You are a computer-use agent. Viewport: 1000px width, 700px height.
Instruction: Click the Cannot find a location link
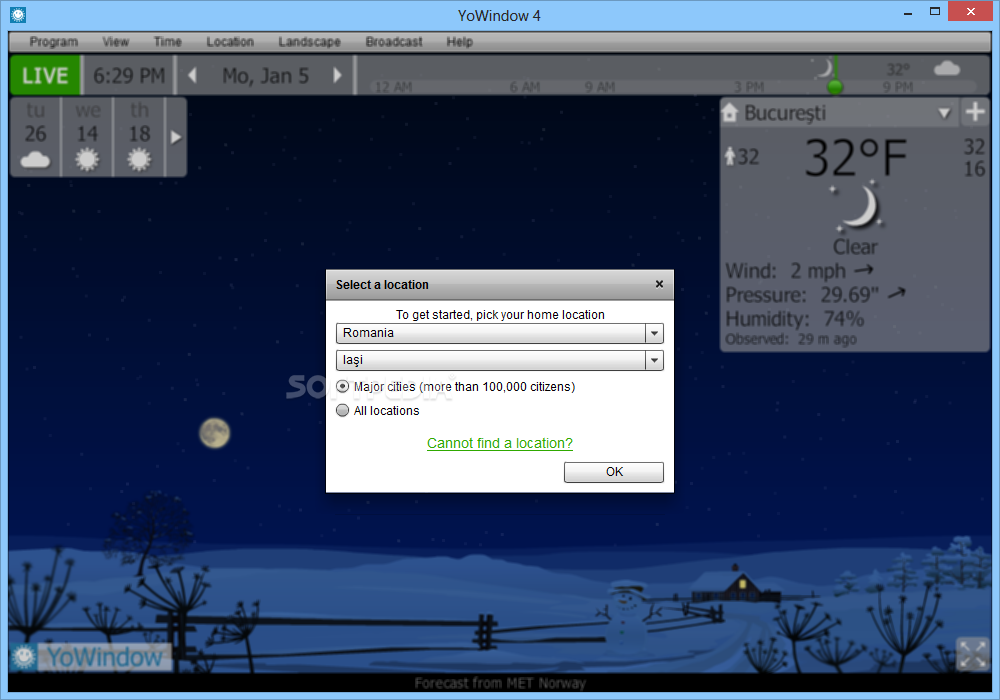click(499, 443)
